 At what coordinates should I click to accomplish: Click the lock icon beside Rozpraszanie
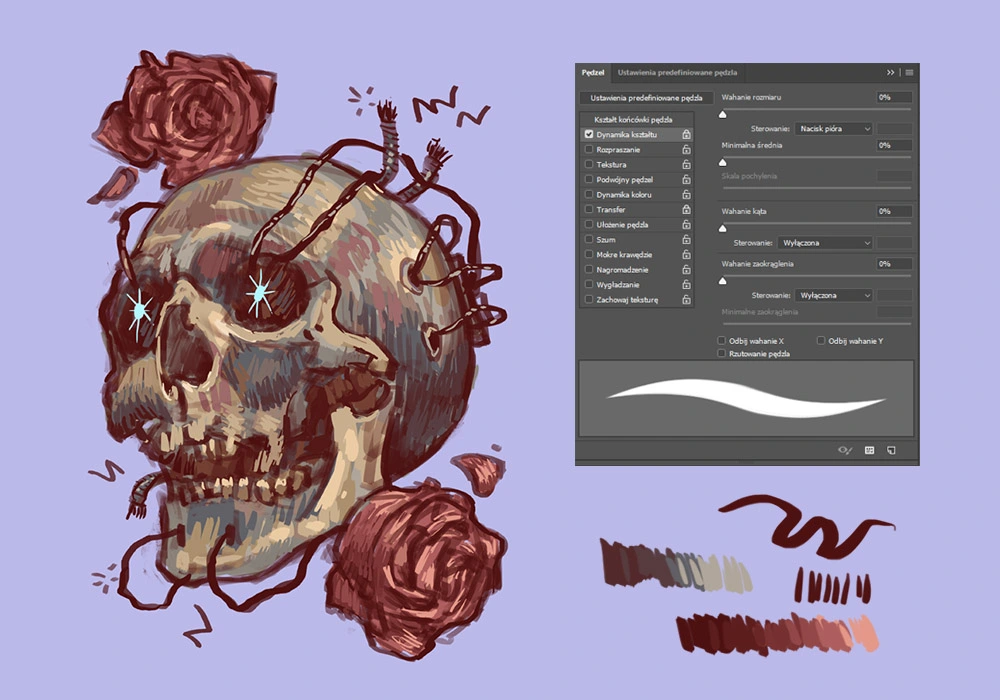click(x=686, y=149)
